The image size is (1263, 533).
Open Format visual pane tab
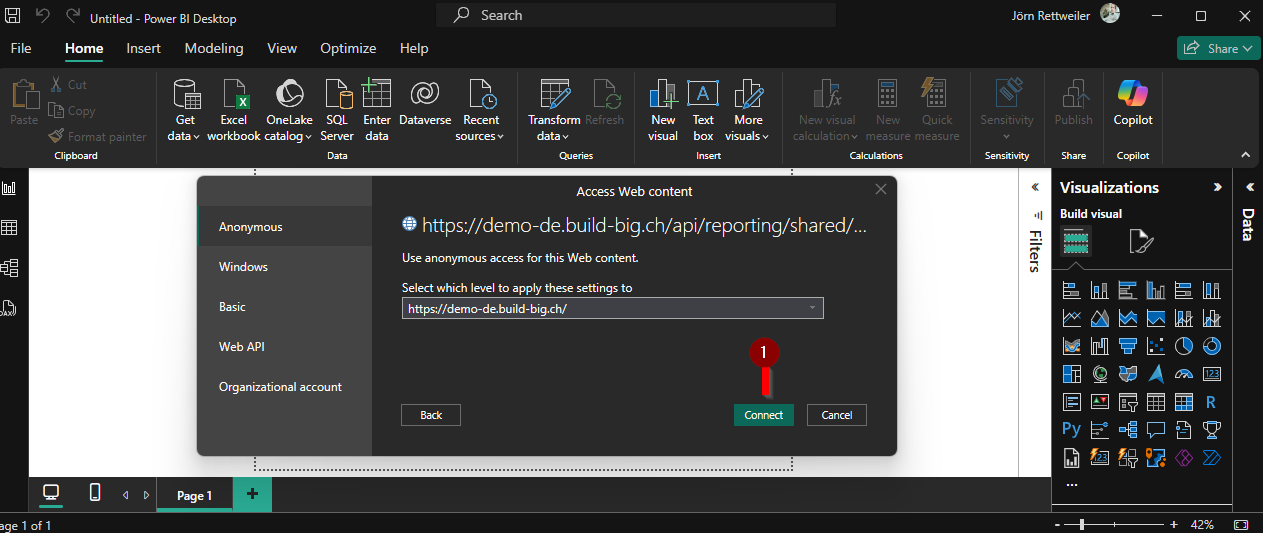[x=1141, y=241]
